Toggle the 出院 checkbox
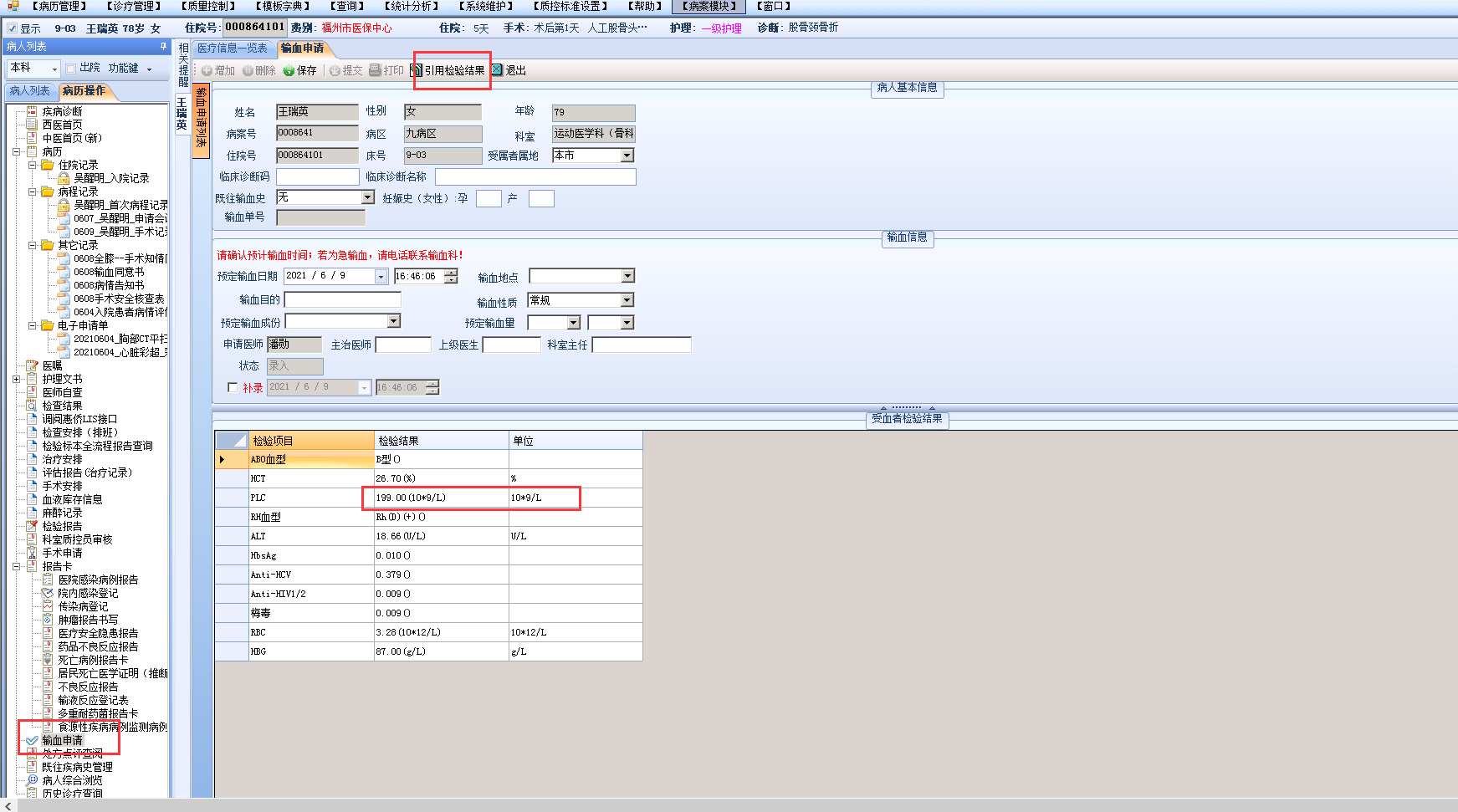The width and height of the screenshot is (1458, 812). point(71,68)
